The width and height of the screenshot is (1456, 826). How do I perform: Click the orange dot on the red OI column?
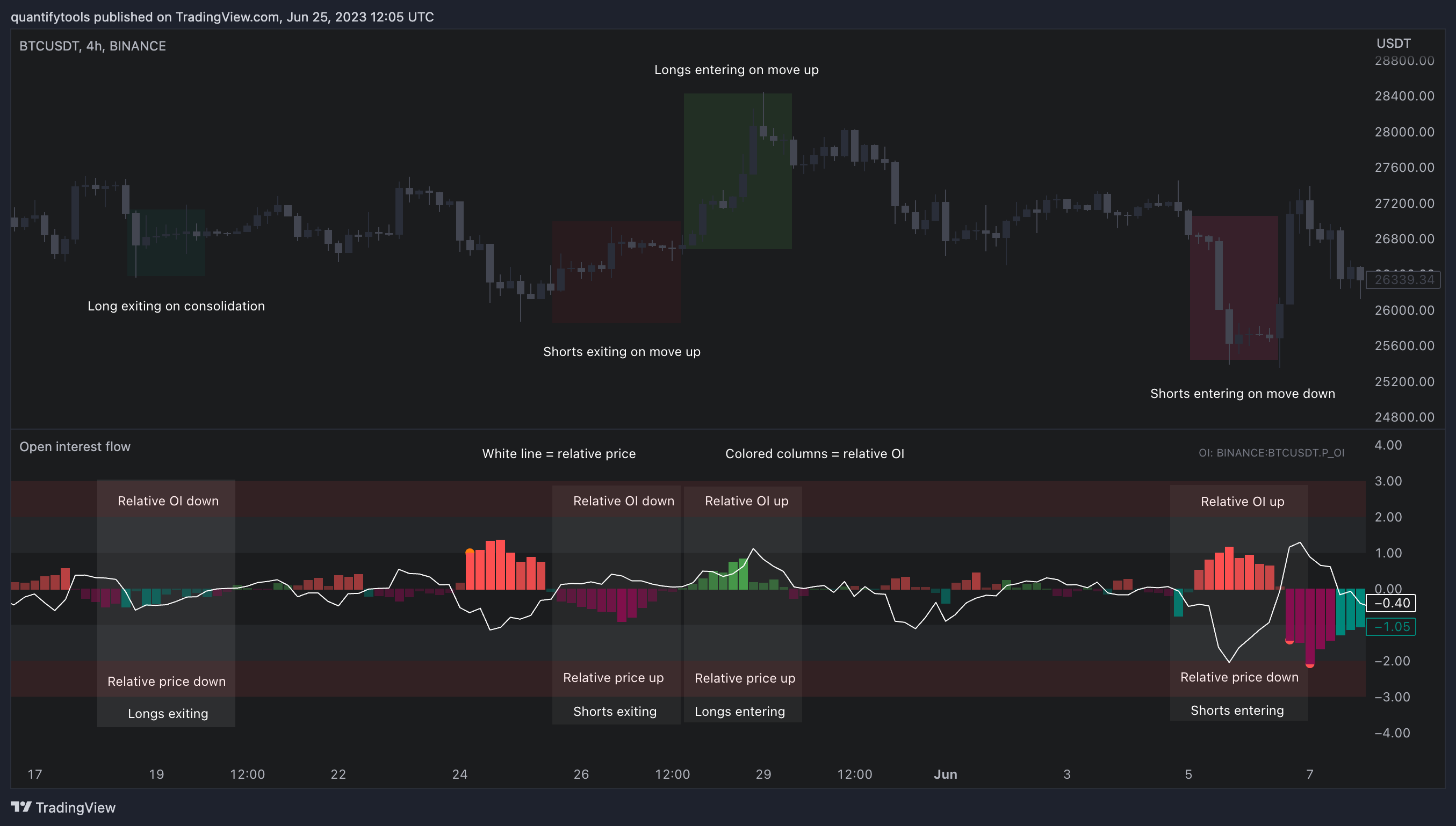[x=470, y=552]
